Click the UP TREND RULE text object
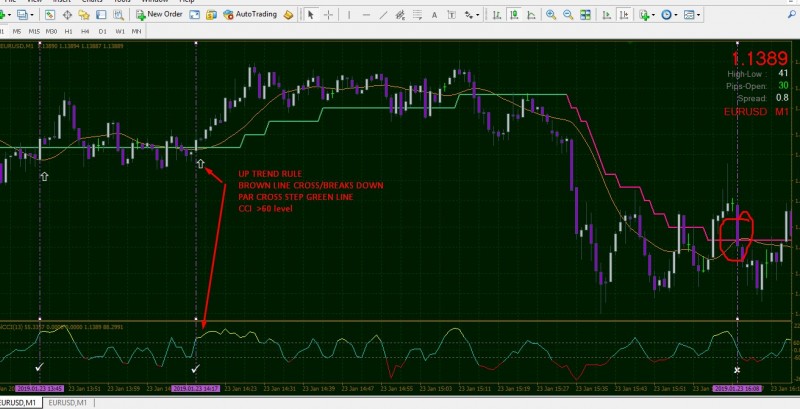The width and height of the screenshot is (800, 409). [x=270, y=174]
